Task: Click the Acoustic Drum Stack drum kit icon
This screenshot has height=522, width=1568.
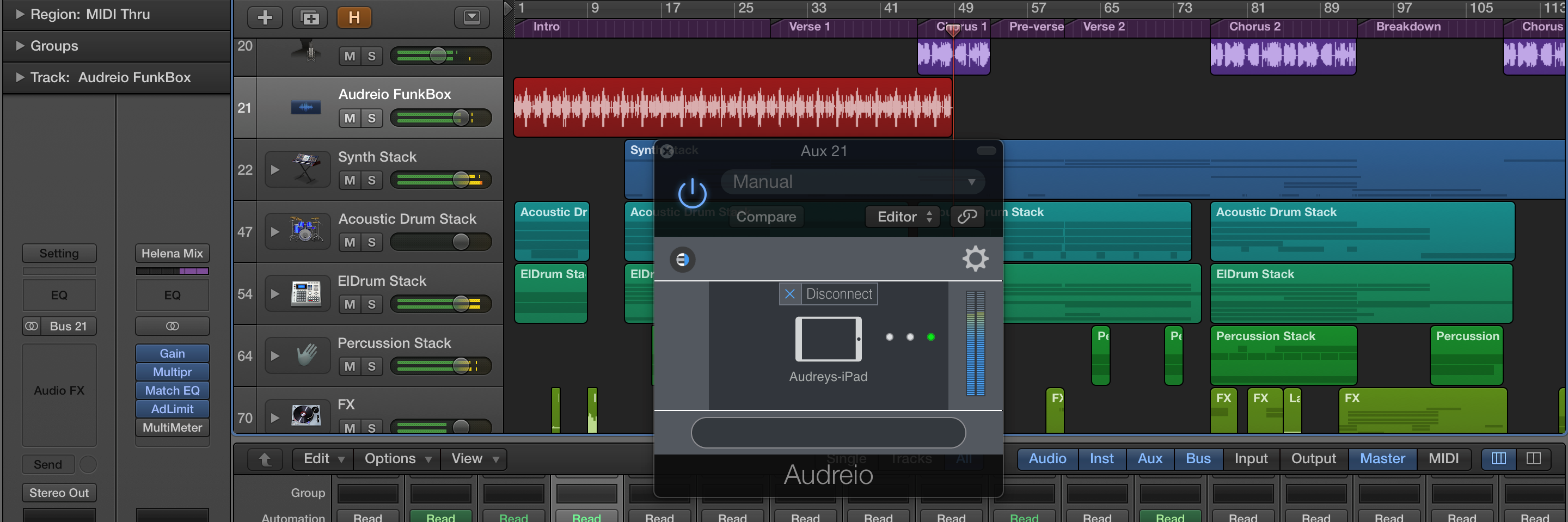Action: click(305, 231)
